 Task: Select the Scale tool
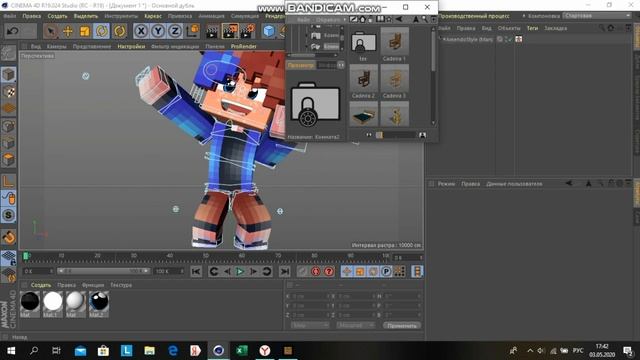(x=84, y=31)
